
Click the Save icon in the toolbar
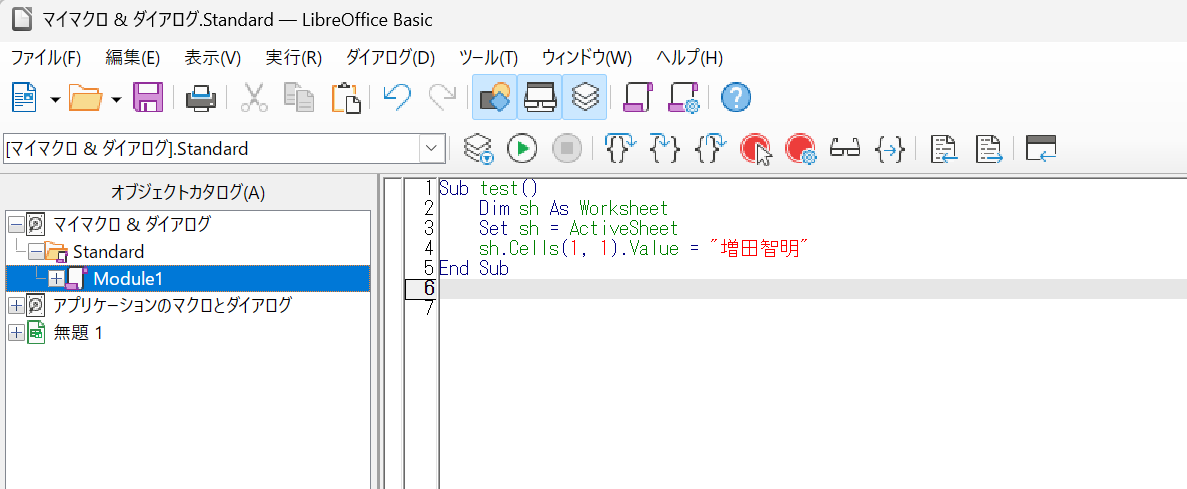click(x=148, y=97)
